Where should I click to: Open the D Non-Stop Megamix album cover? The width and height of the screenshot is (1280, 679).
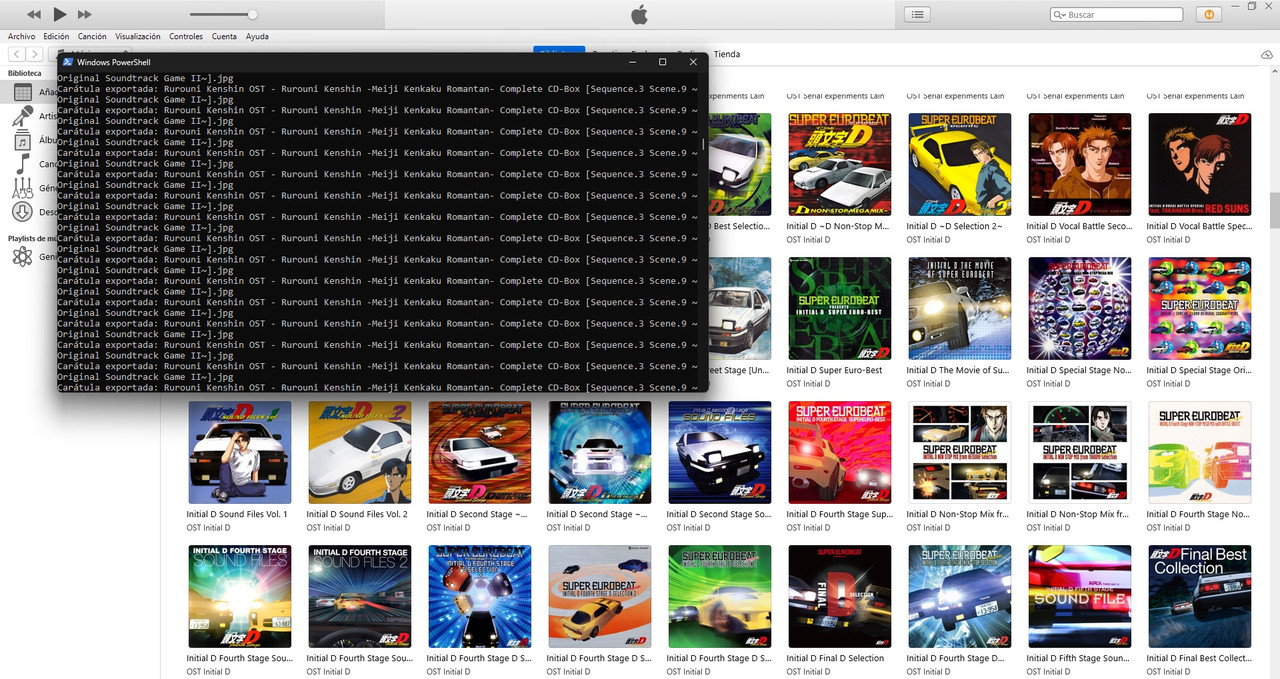pos(839,164)
